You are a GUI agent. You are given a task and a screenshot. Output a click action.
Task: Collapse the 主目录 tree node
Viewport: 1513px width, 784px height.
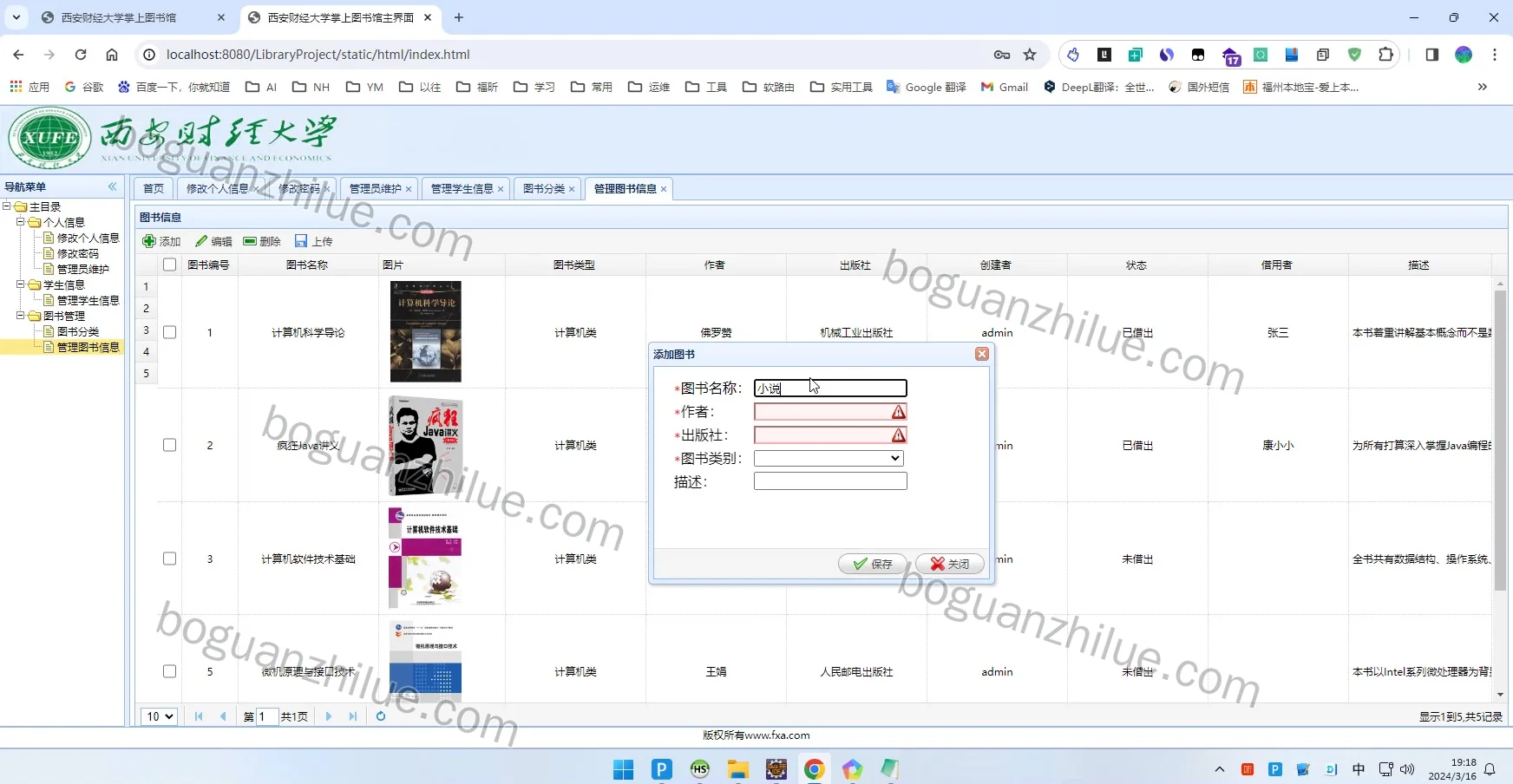7,206
